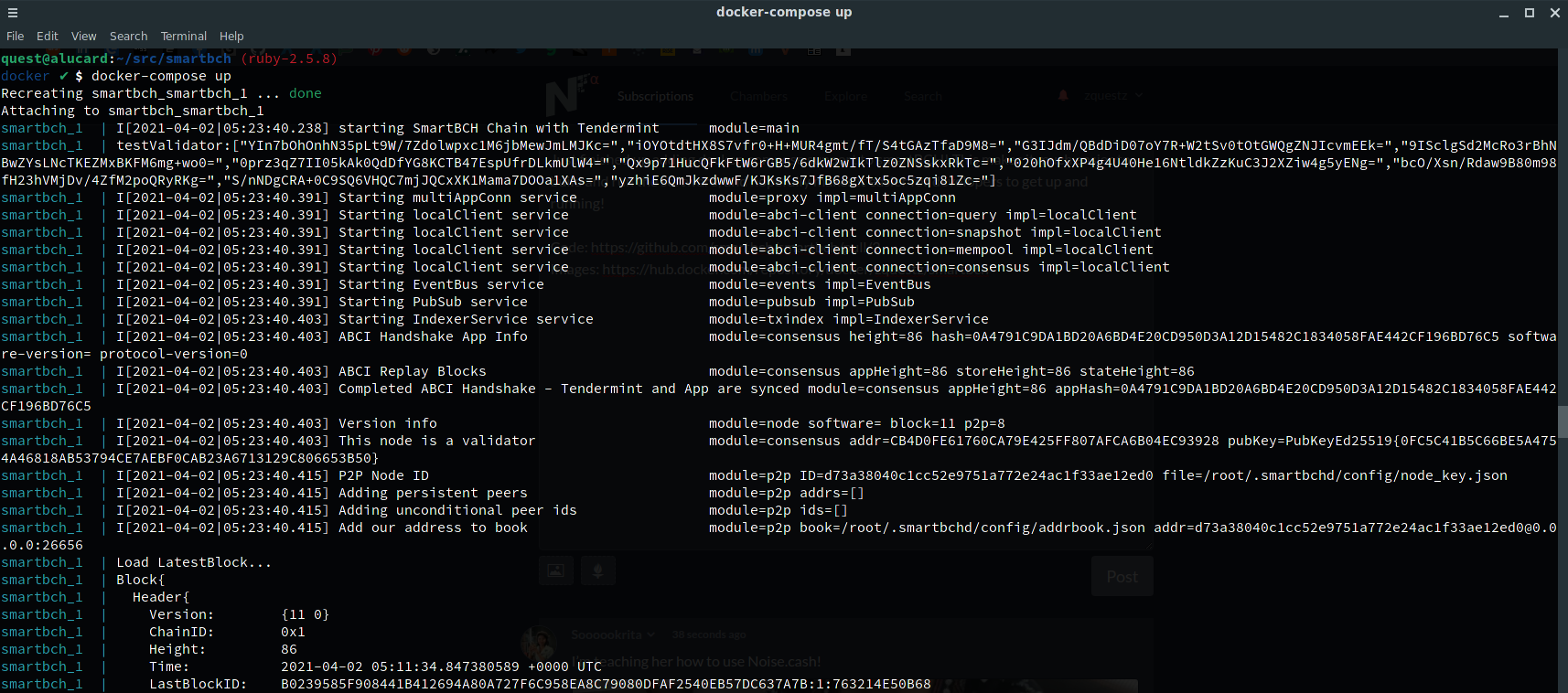Close the docker-compose up terminal window
This screenshot has width=1568, height=693.
(x=1555, y=13)
